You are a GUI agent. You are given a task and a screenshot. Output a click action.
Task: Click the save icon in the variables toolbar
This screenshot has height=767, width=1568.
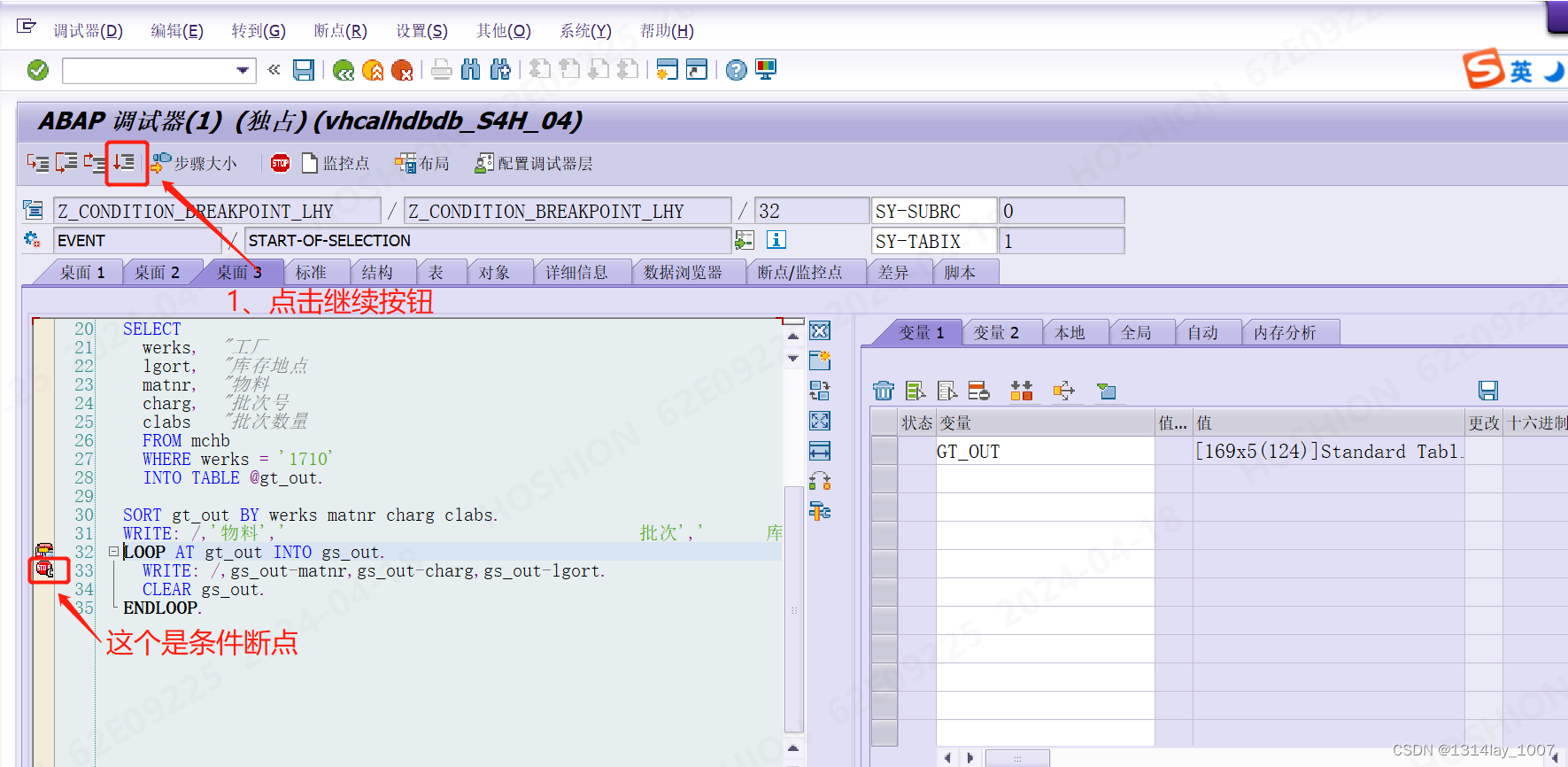click(1488, 391)
